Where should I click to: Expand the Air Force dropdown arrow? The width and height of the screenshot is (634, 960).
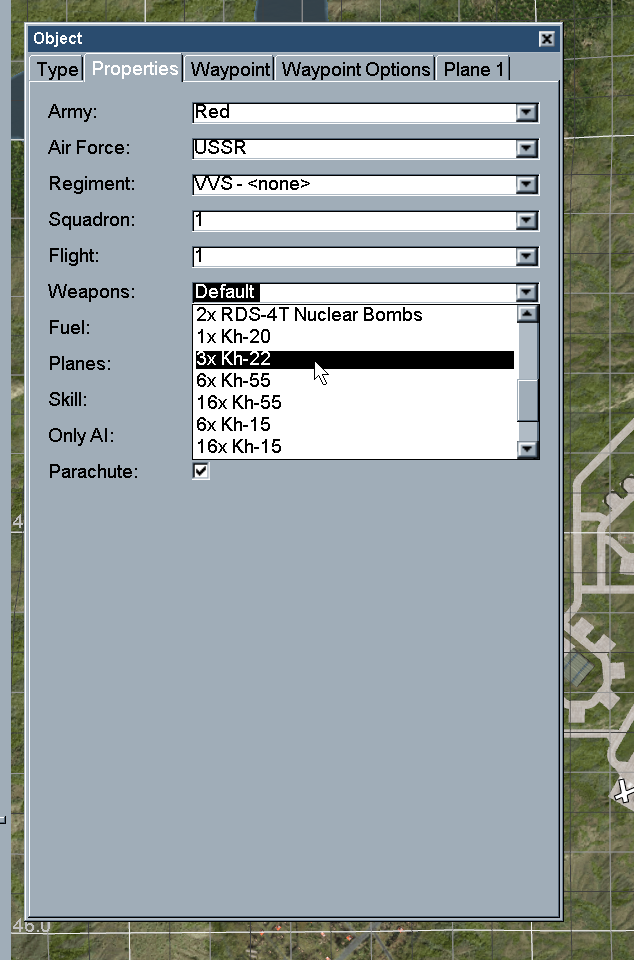[526, 149]
